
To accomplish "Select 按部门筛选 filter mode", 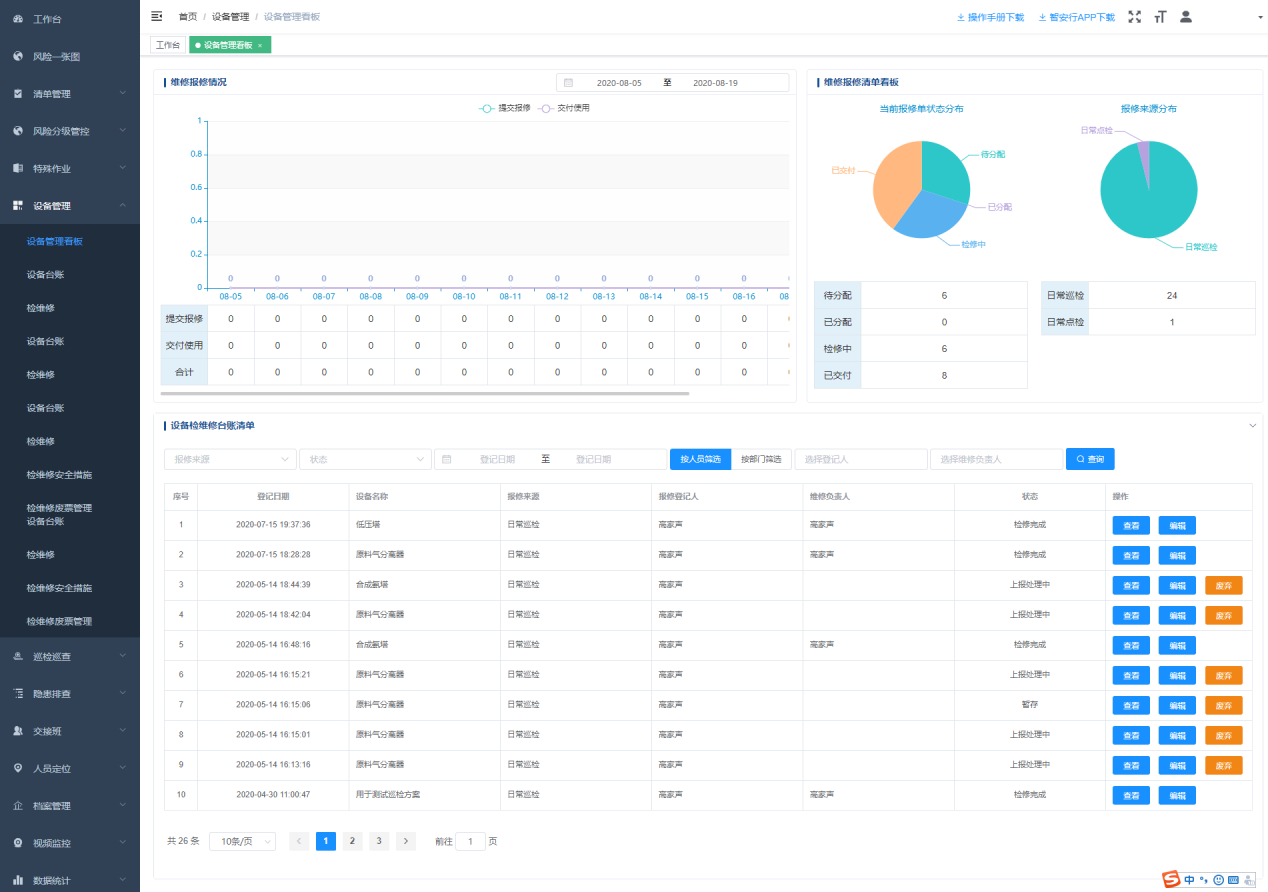I will pos(760,459).
